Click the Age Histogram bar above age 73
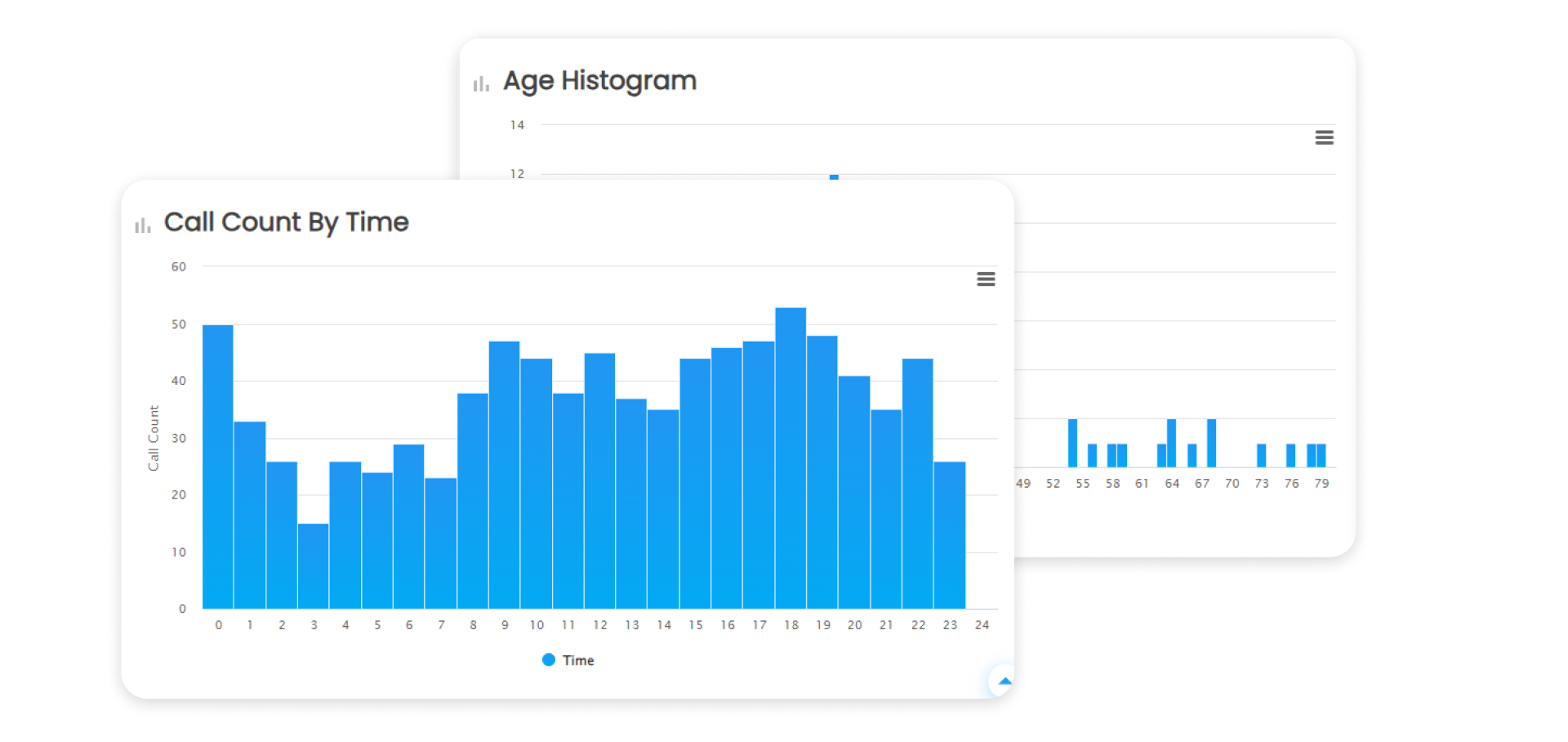 click(1262, 455)
